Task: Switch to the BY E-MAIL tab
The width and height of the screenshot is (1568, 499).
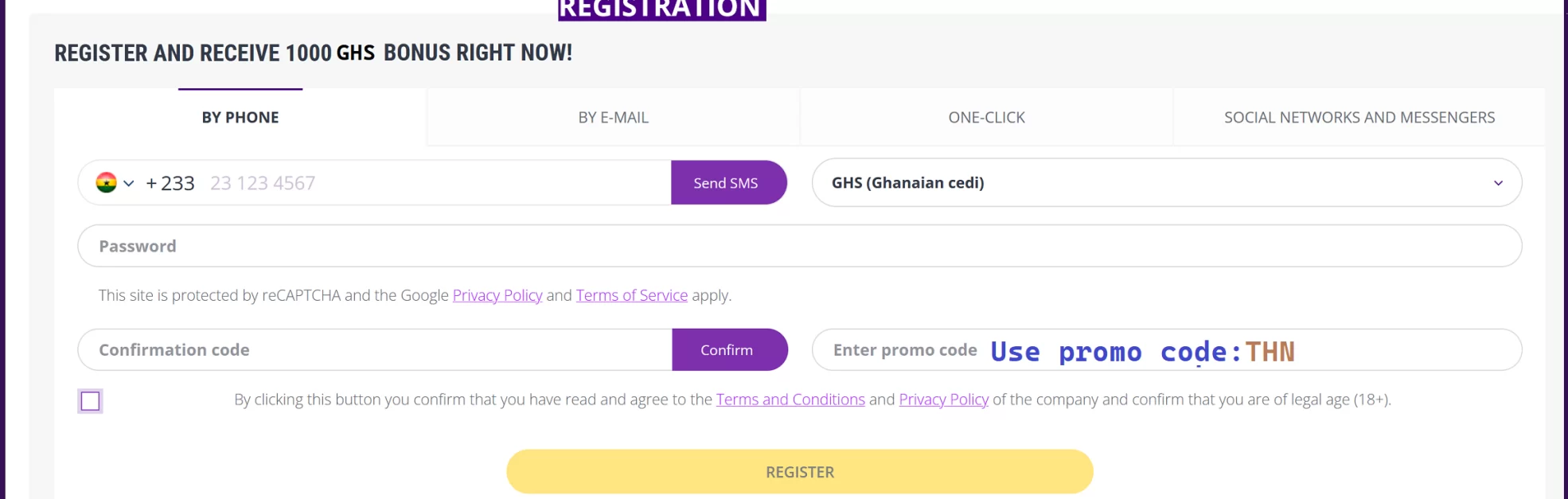Action: coord(613,117)
